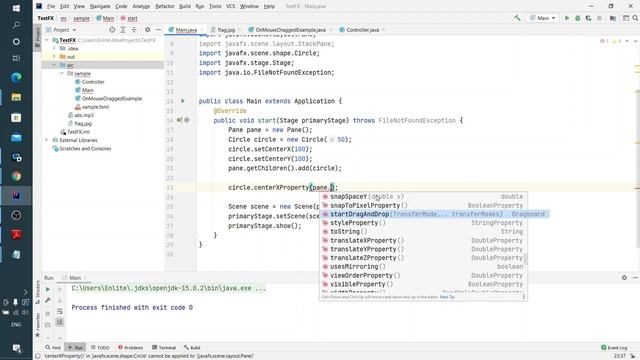This screenshot has height=360, width=640.
Task: Click the Build hammer icon in top toolbar
Action: point(517,18)
